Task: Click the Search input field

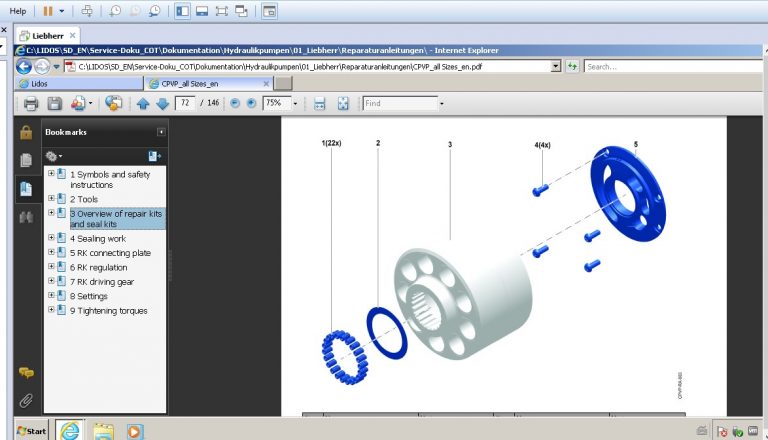Action: (x=673, y=67)
